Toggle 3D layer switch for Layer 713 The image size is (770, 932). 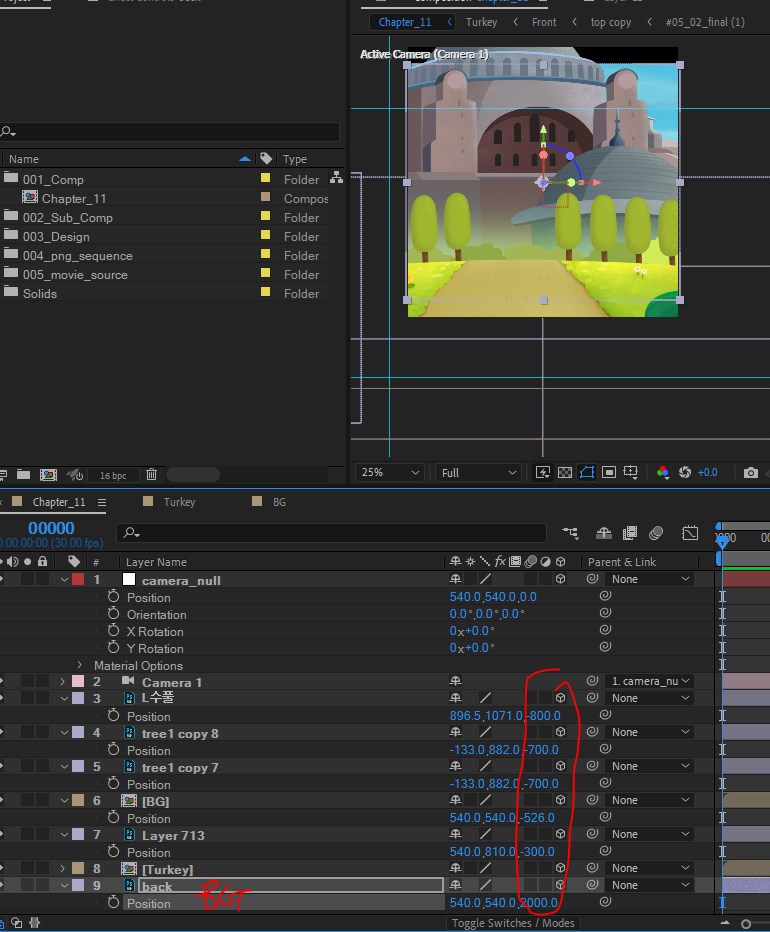coord(560,834)
